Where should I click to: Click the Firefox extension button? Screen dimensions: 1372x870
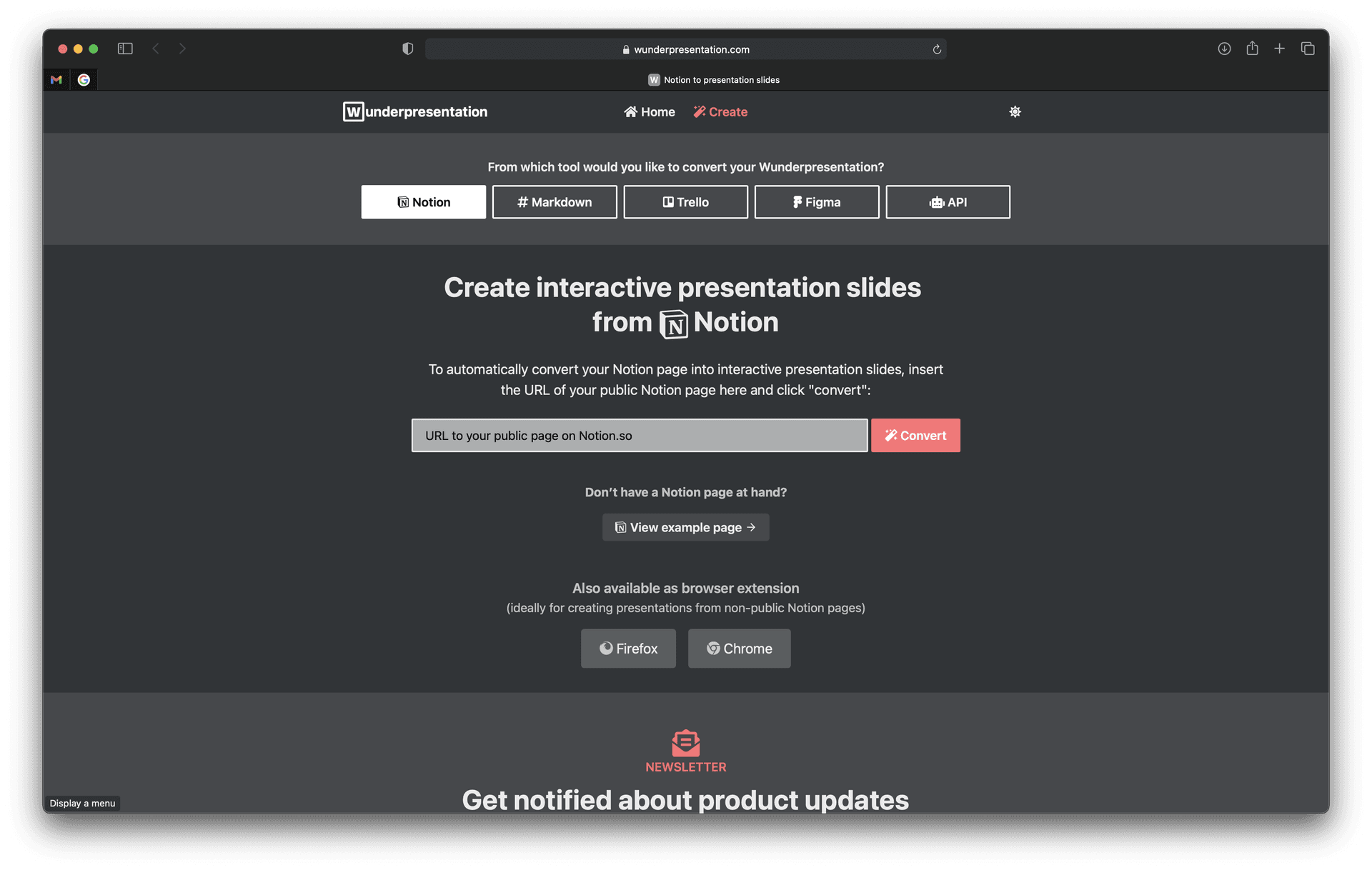(x=627, y=648)
